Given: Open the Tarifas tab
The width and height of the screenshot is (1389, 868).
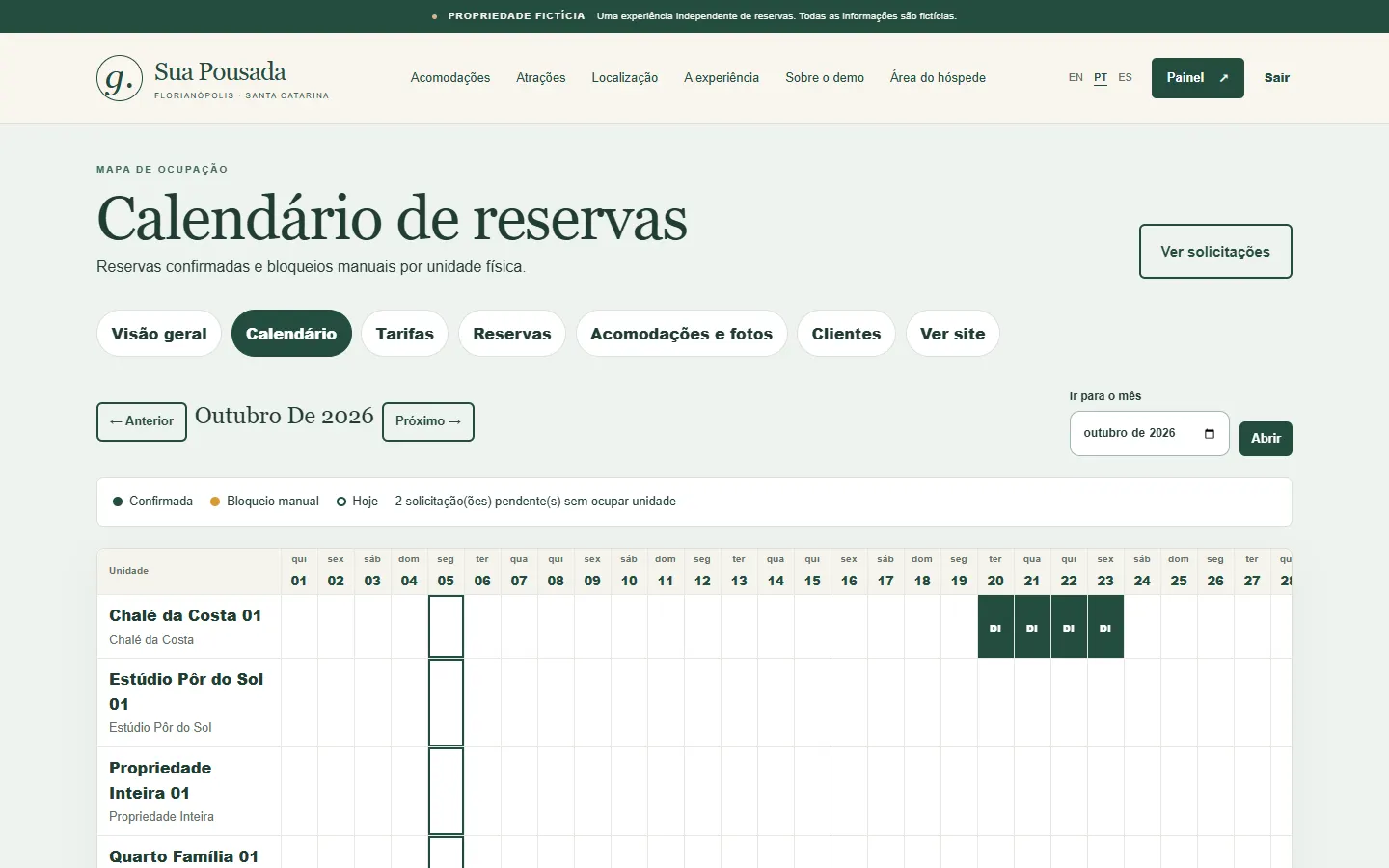Looking at the screenshot, I should (x=405, y=334).
